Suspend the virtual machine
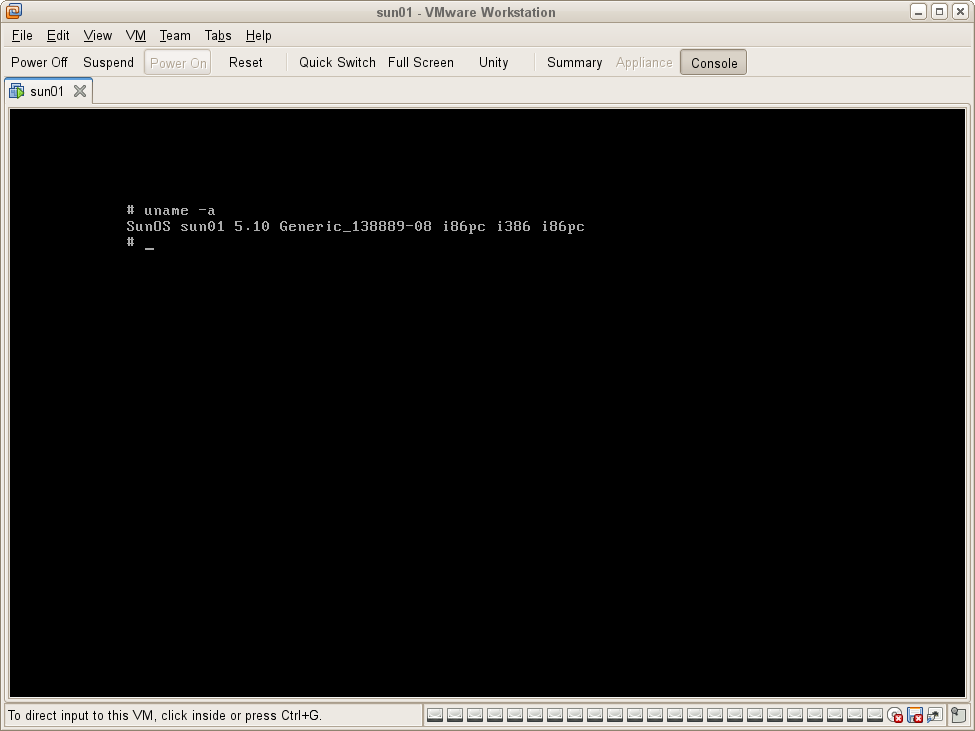Image resolution: width=975 pixels, height=731 pixels. click(x=108, y=63)
